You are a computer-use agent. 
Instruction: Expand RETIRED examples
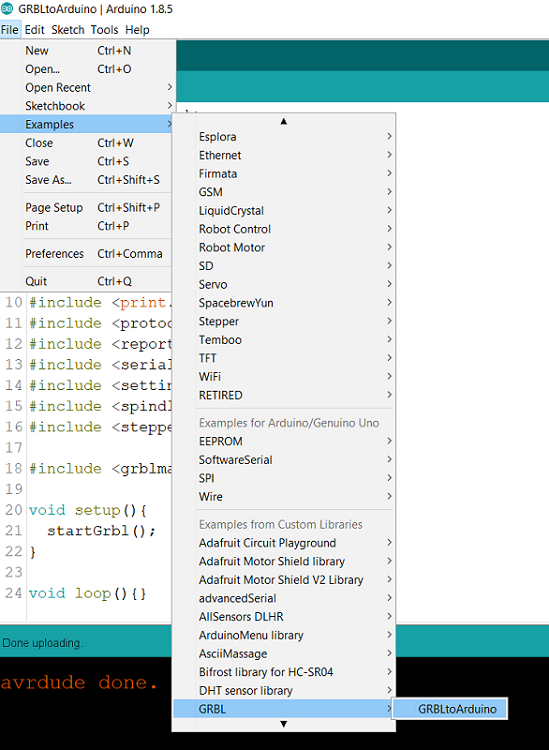pos(284,396)
